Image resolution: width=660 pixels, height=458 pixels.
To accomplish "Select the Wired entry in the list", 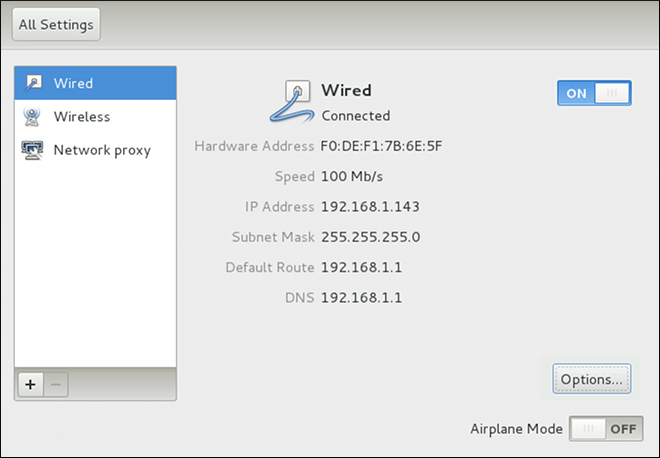I will click(x=96, y=83).
